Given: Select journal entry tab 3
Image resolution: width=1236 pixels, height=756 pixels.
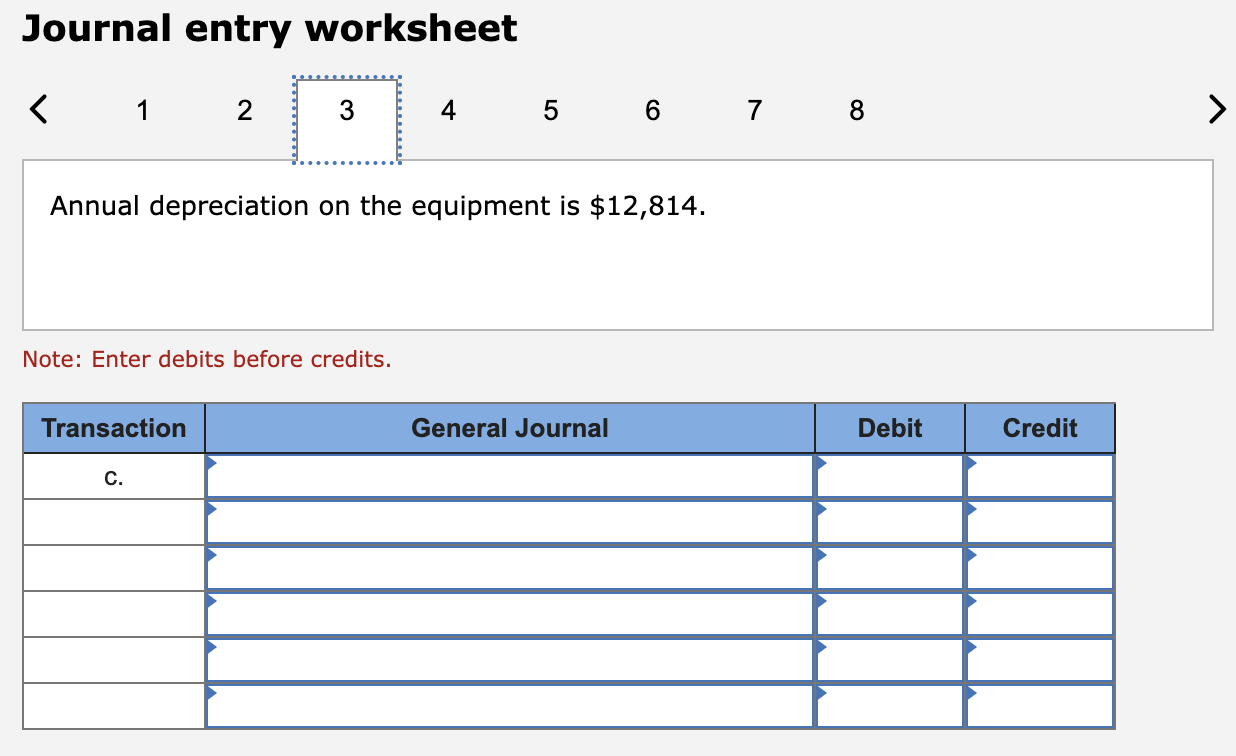Looking at the screenshot, I should pyautogui.click(x=346, y=119).
